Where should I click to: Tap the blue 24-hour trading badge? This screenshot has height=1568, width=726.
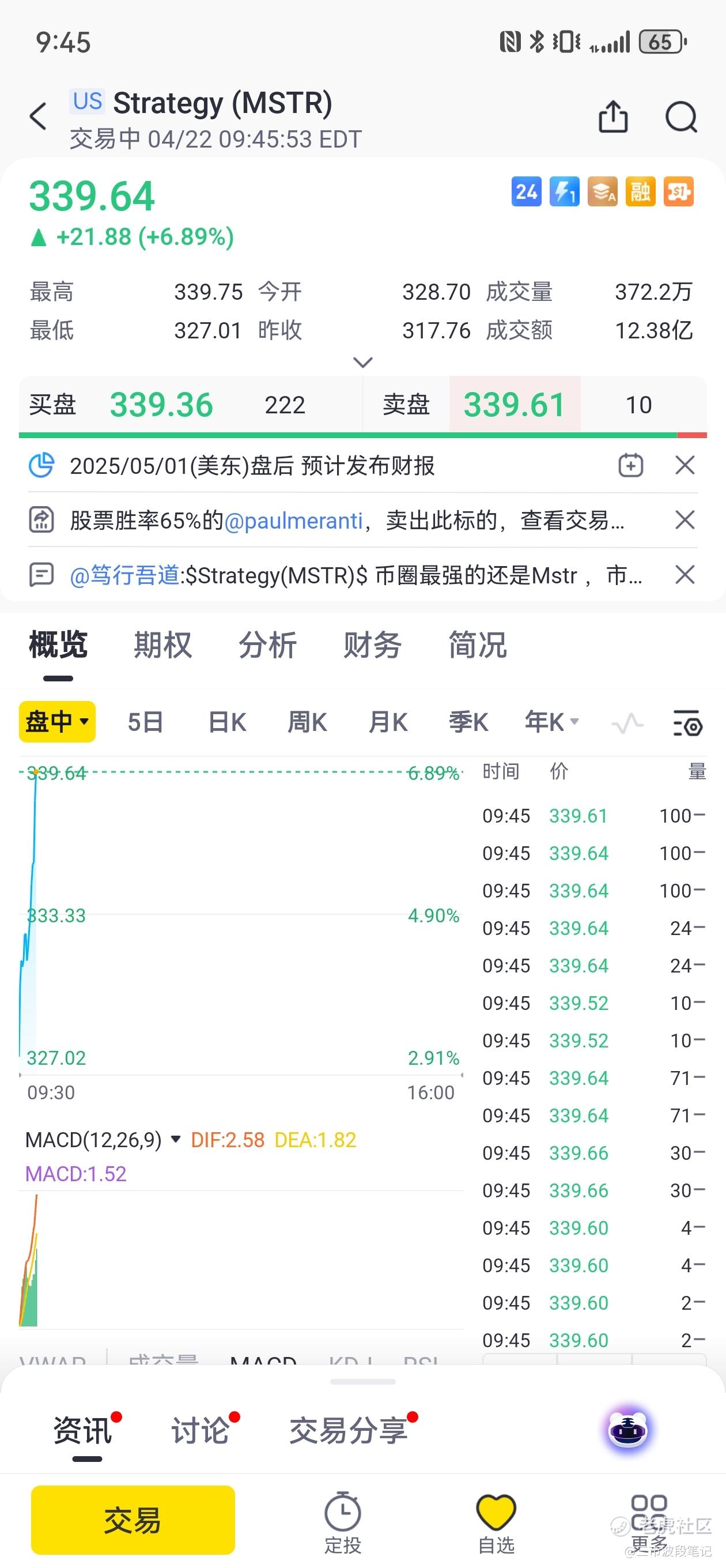point(527,192)
